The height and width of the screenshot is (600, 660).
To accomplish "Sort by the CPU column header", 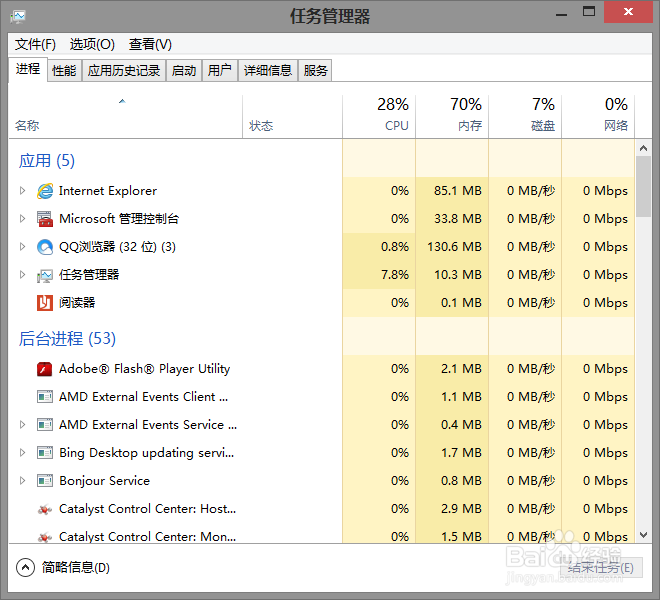I will click(x=379, y=117).
